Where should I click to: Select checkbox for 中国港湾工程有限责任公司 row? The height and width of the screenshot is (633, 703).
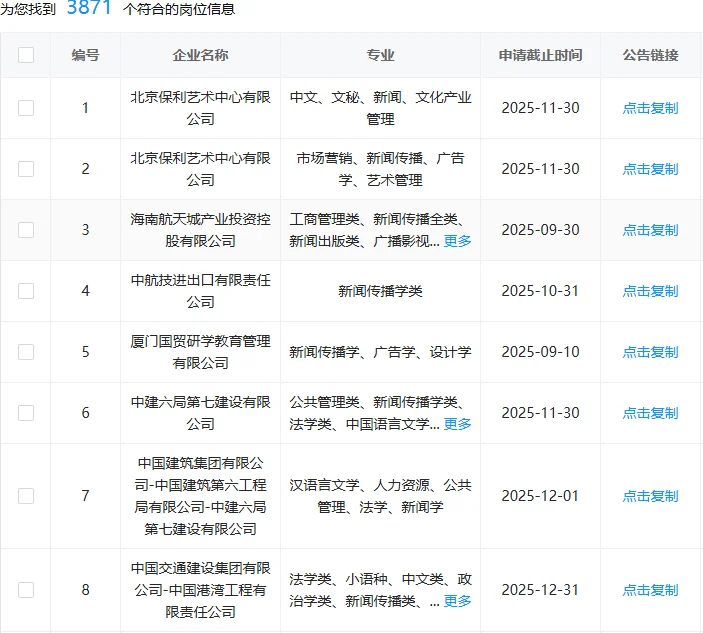coord(26,590)
